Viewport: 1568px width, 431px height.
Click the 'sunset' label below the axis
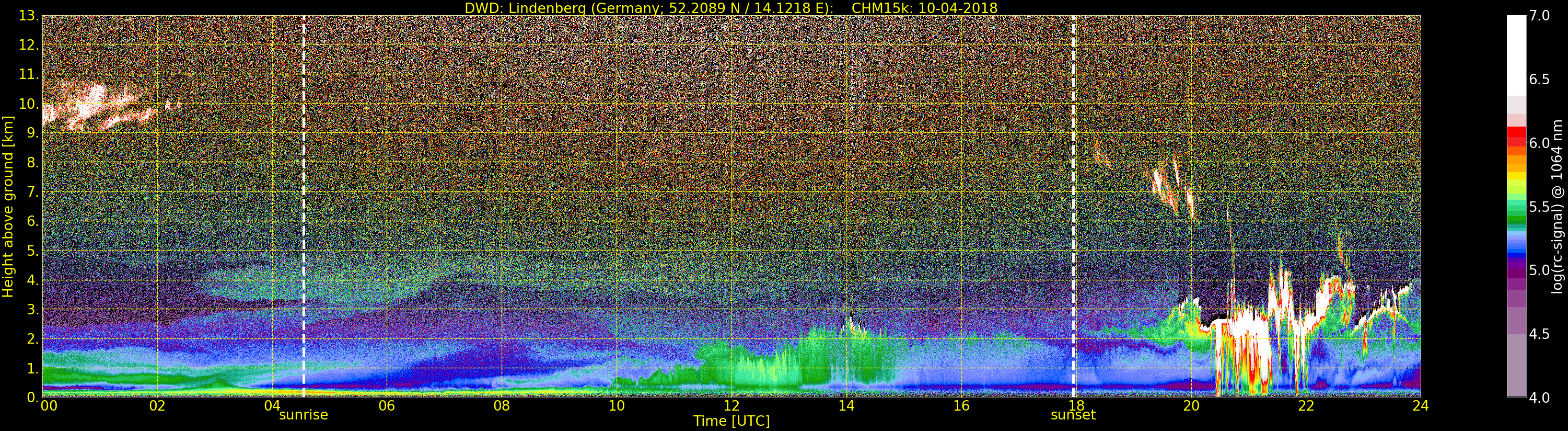coord(1073,415)
